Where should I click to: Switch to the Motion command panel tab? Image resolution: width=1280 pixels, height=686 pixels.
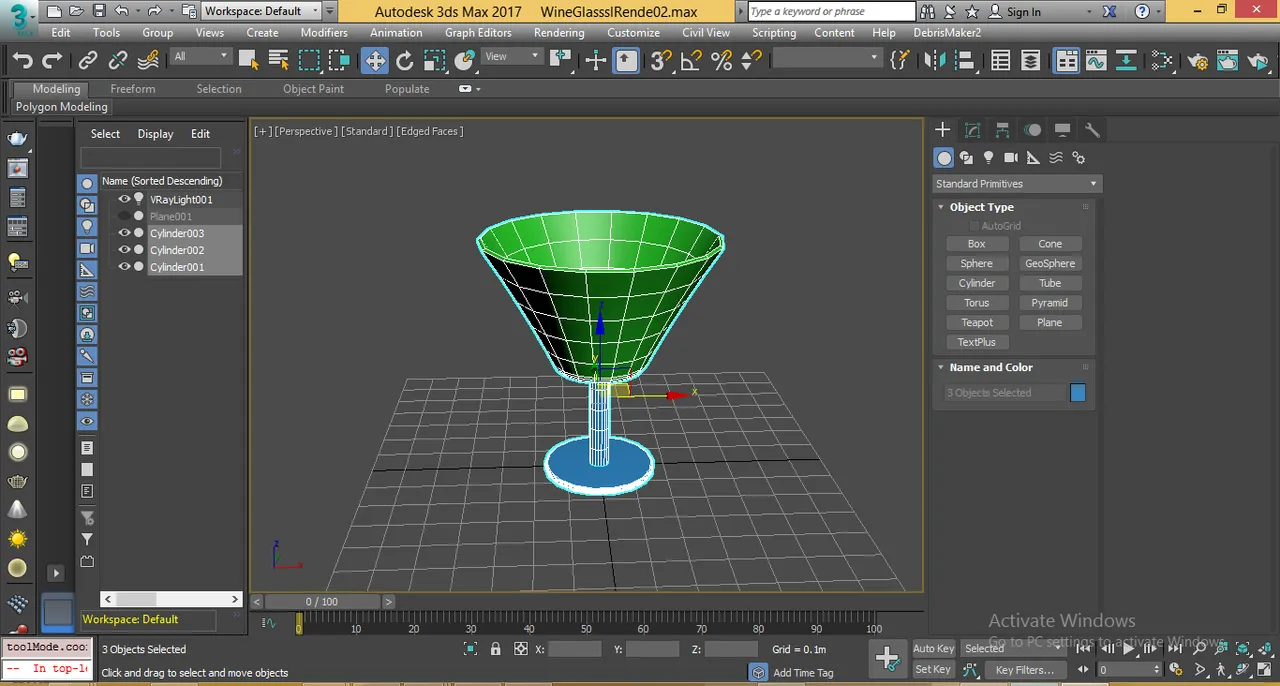tap(1032, 130)
